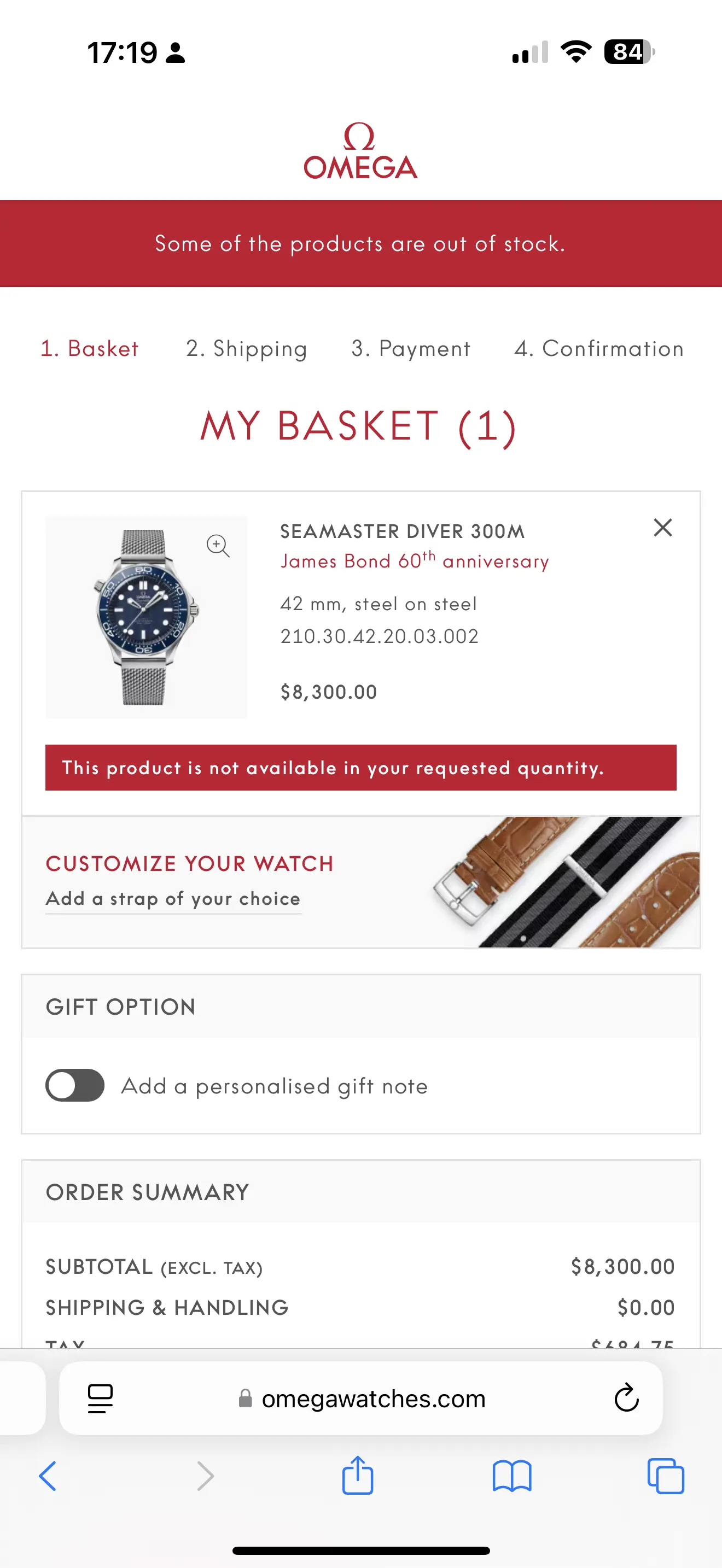Remove Seamaster from basket with X
The width and height of the screenshot is (722, 1568).
coord(662,527)
